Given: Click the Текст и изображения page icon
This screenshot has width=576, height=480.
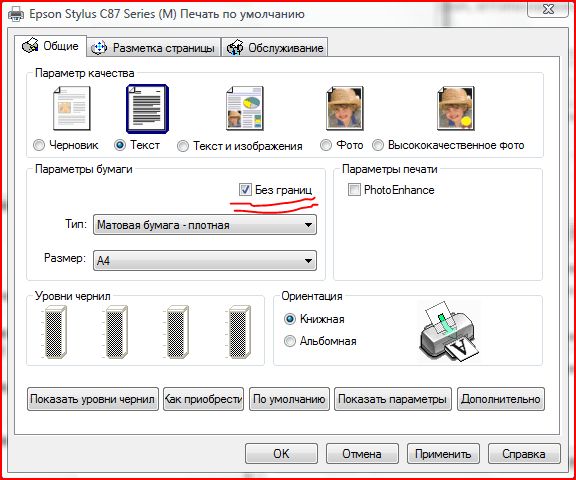Looking at the screenshot, I should point(245,108).
